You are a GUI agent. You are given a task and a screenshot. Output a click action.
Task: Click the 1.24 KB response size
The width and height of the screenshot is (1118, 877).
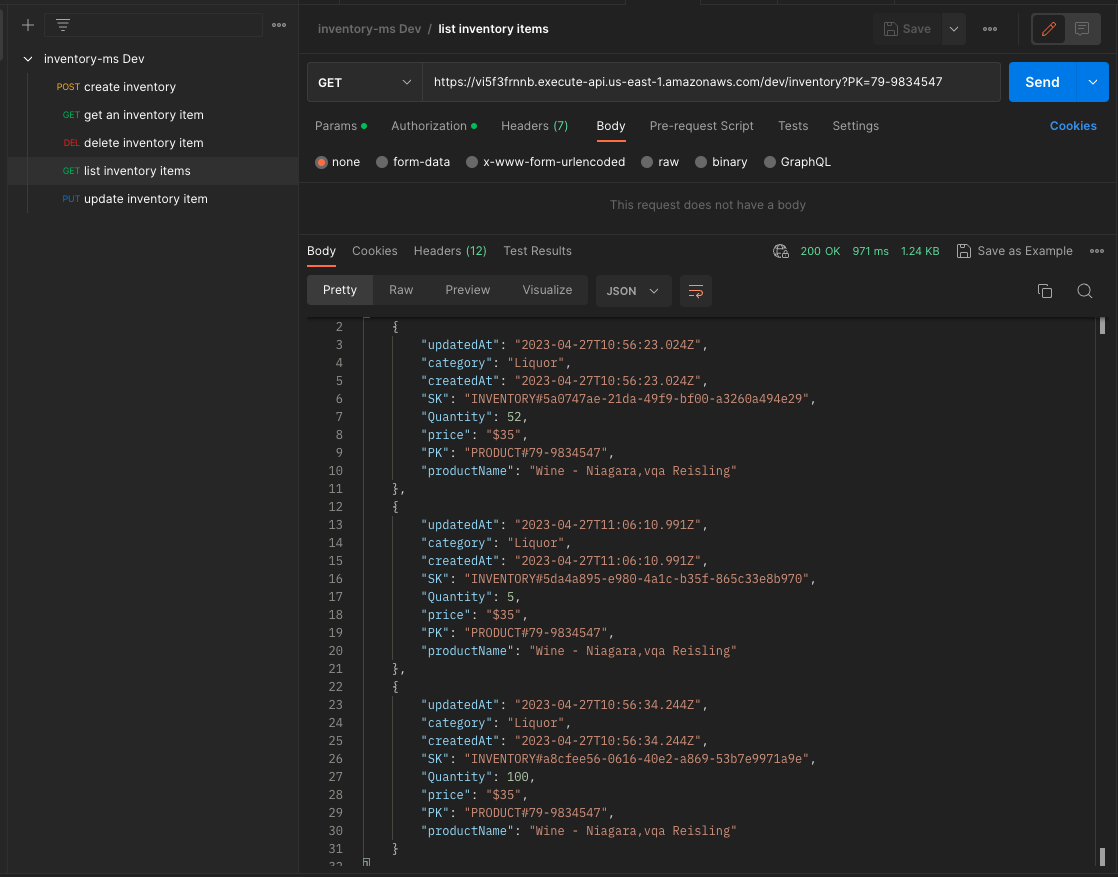point(920,251)
